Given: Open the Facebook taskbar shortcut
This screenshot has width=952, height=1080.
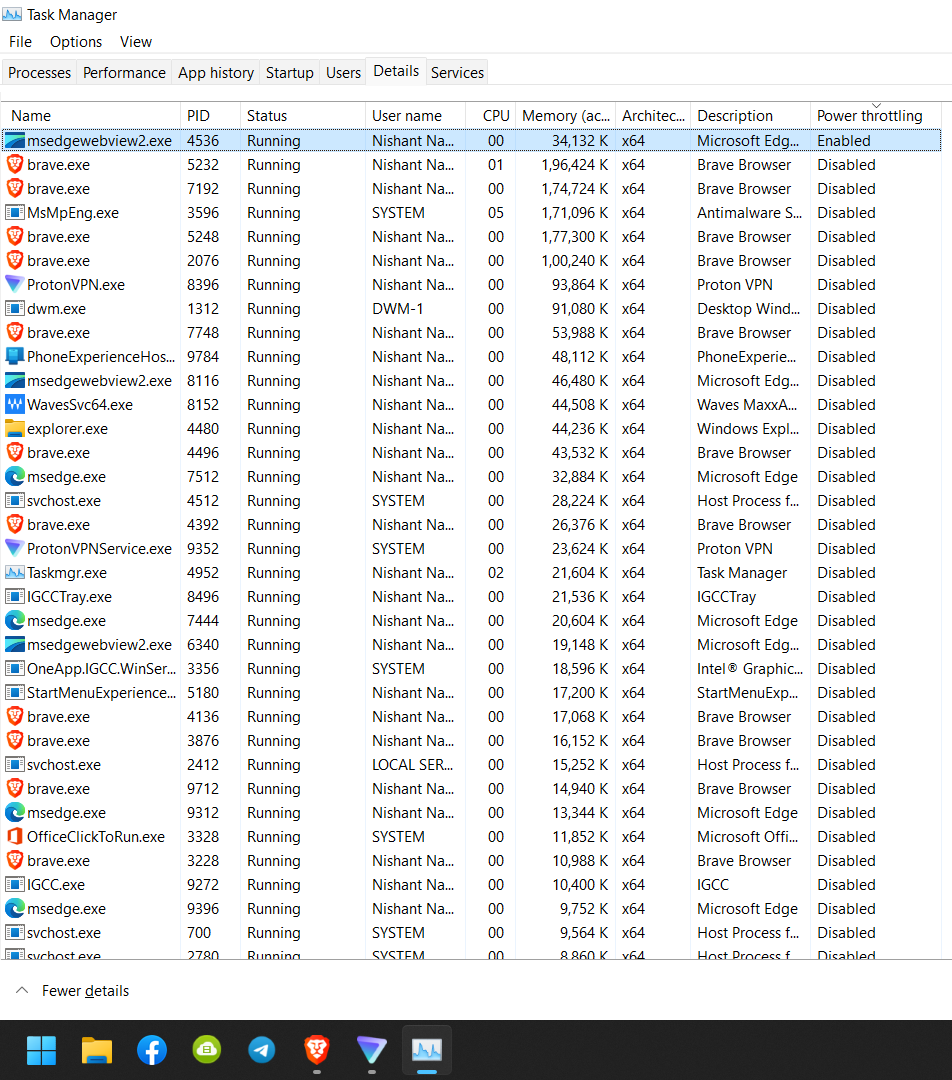Looking at the screenshot, I should click(151, 1050).
